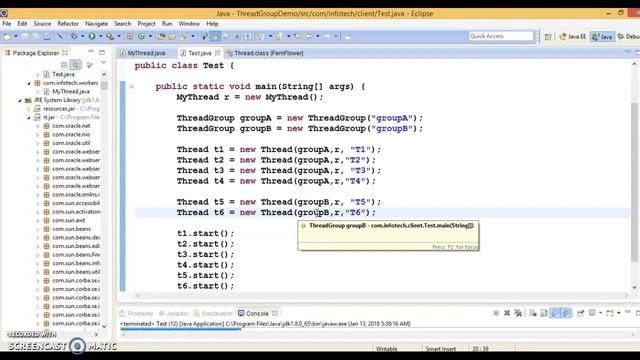Open the External Tools dropdown arrow

119,36
